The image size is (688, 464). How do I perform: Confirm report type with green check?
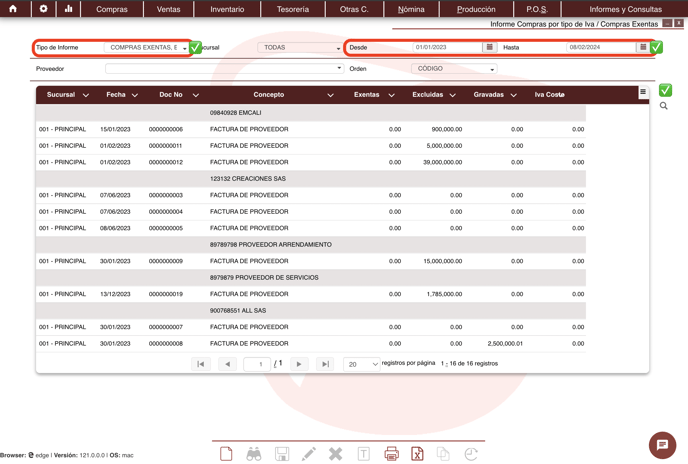tap(196, 47)
